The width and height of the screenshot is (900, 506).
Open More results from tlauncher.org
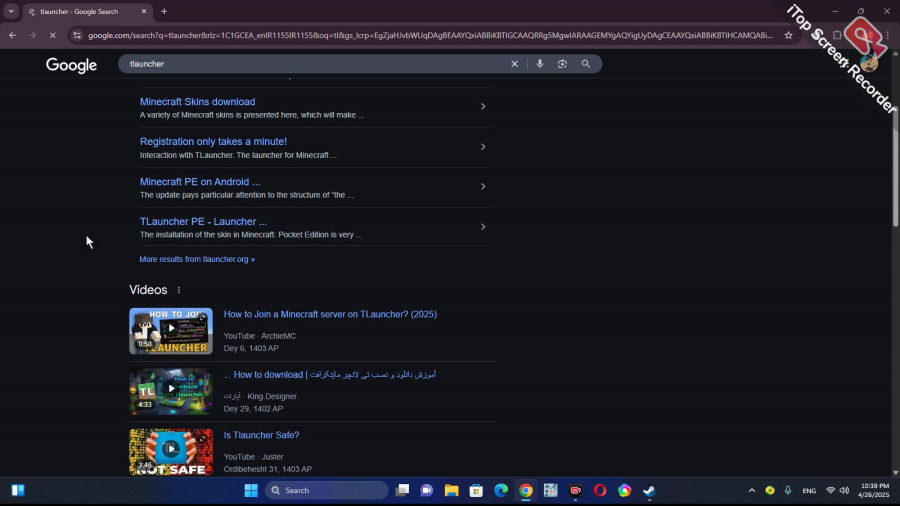[x=197, y=259]
